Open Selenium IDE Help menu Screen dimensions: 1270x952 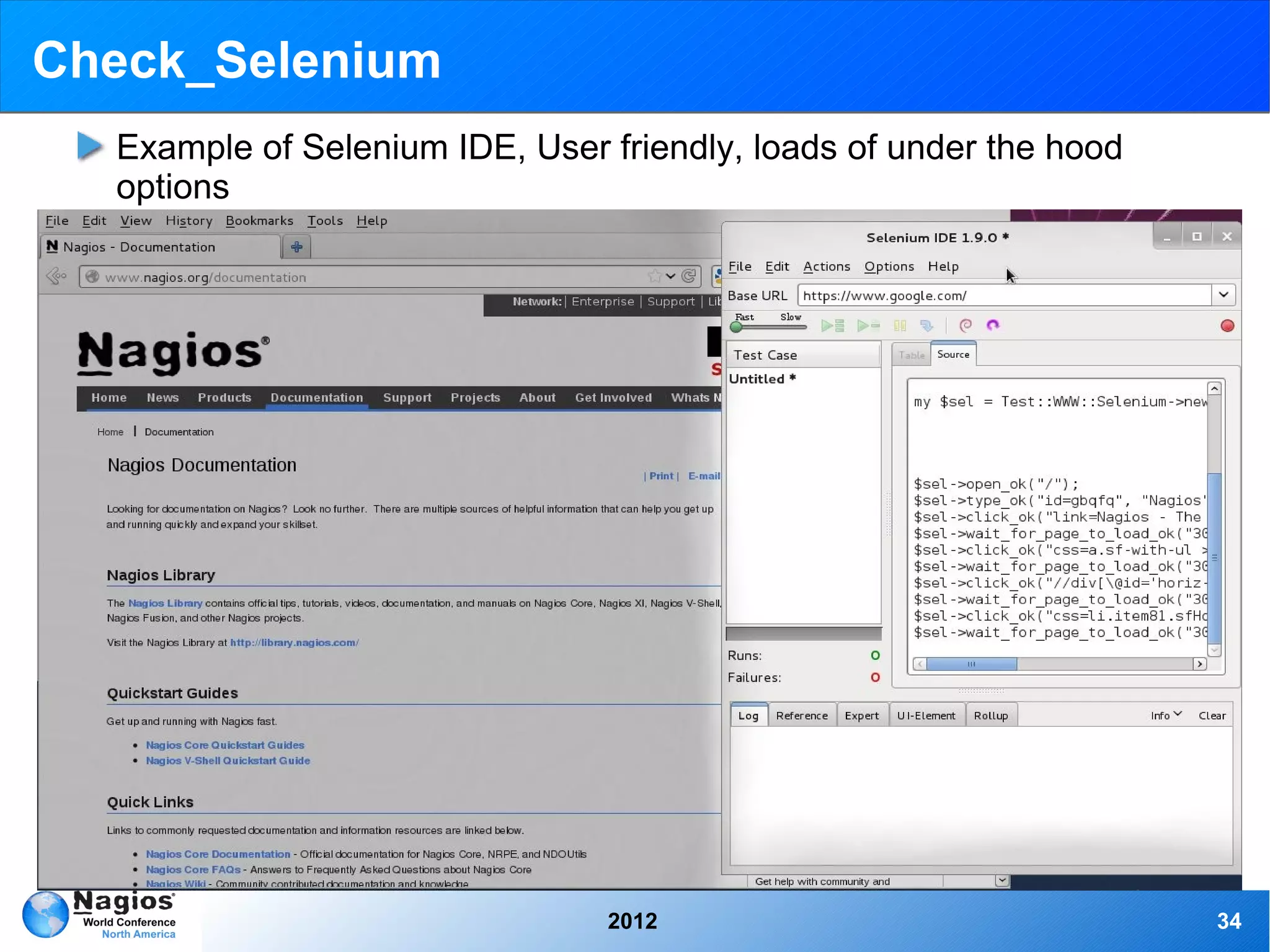tap(943, 266)
